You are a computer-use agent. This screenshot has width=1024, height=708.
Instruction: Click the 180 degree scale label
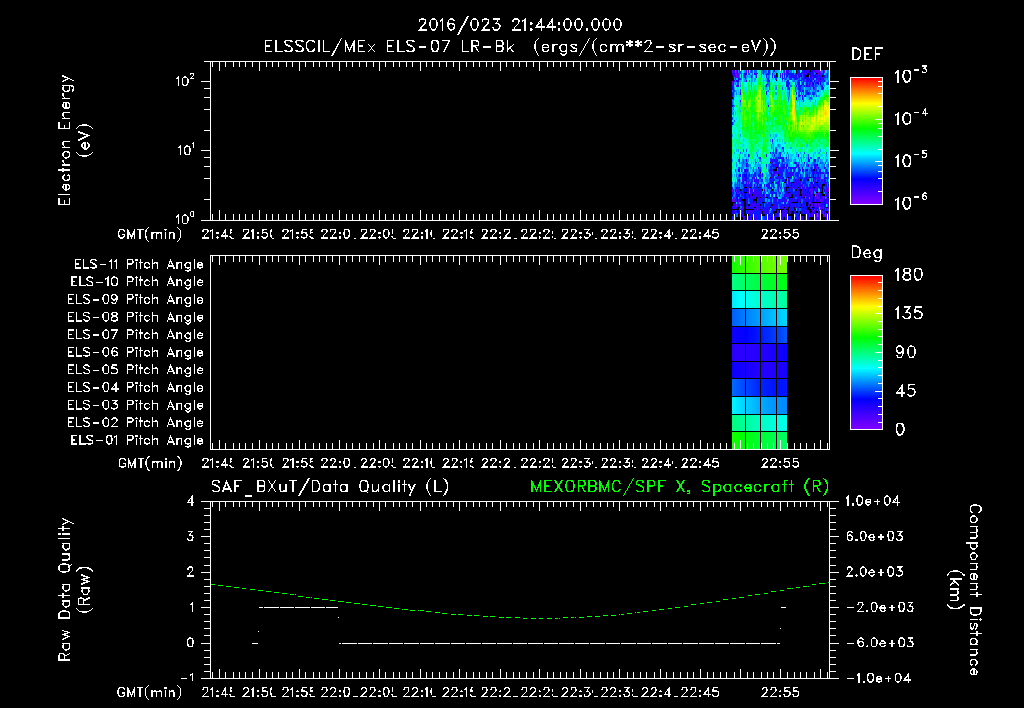pyautogui.click(x=908, y=275)
